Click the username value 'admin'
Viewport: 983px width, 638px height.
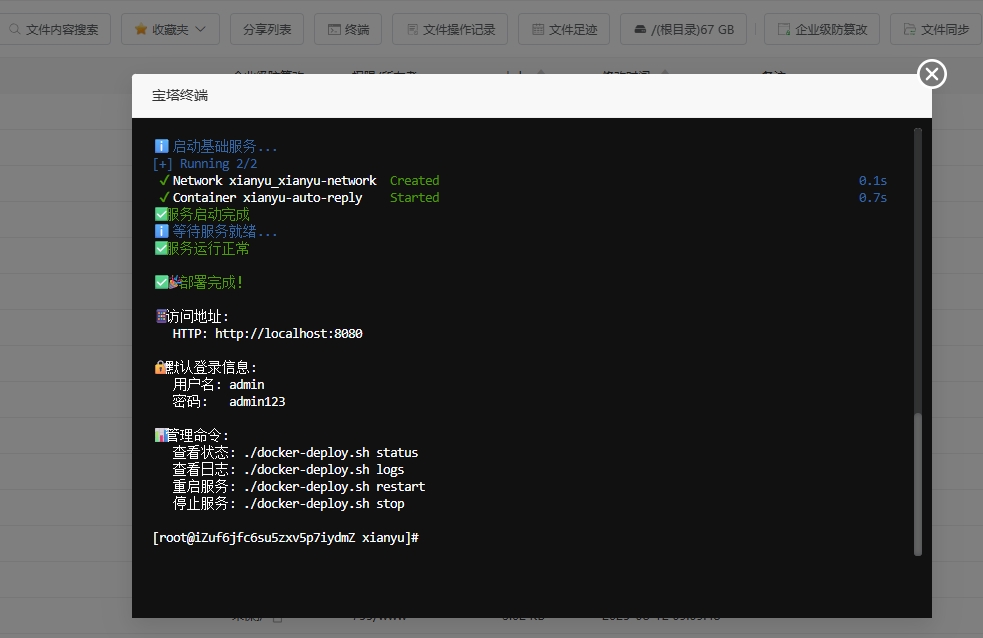[x=246, y=384]
